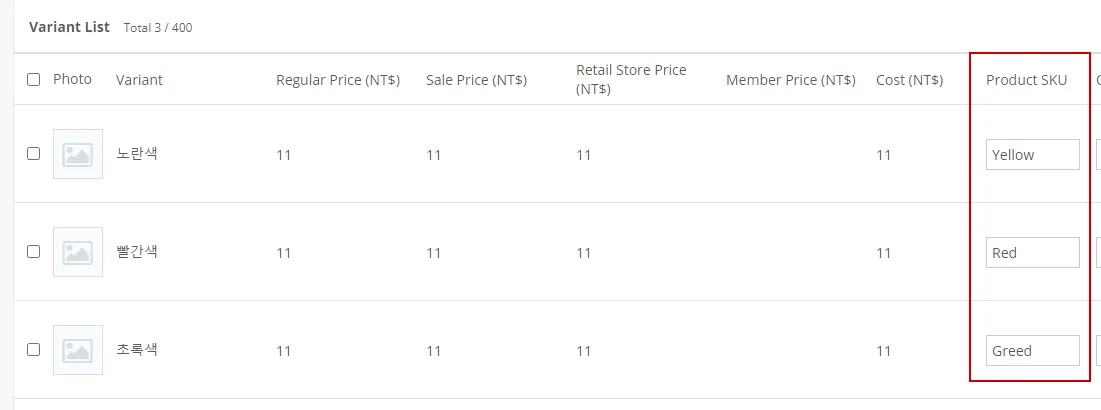Check the box for the 빨간색 variant row
1101x410 pixels.
coord(34,252)
